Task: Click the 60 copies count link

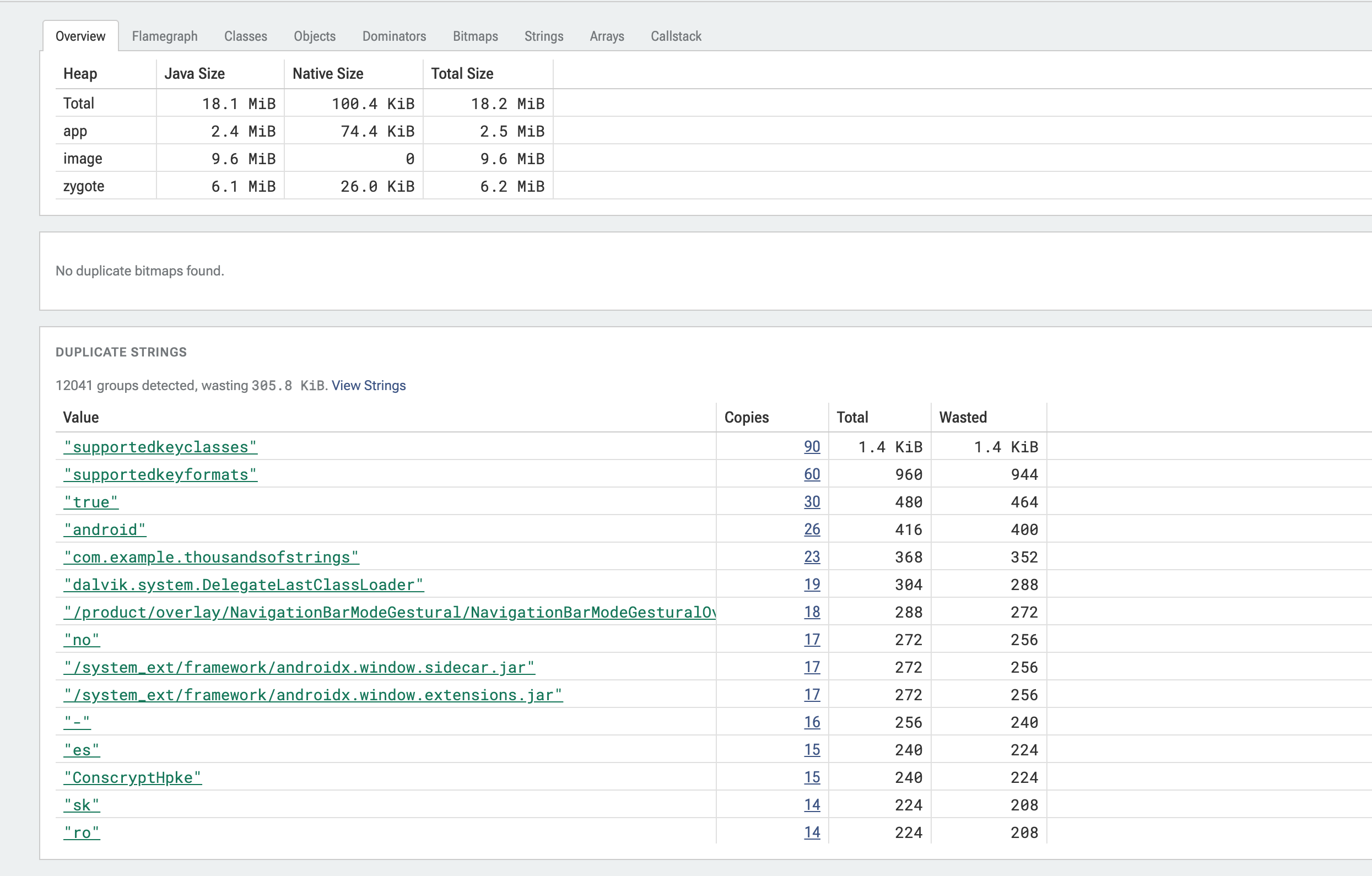Action: click(812, 474)
